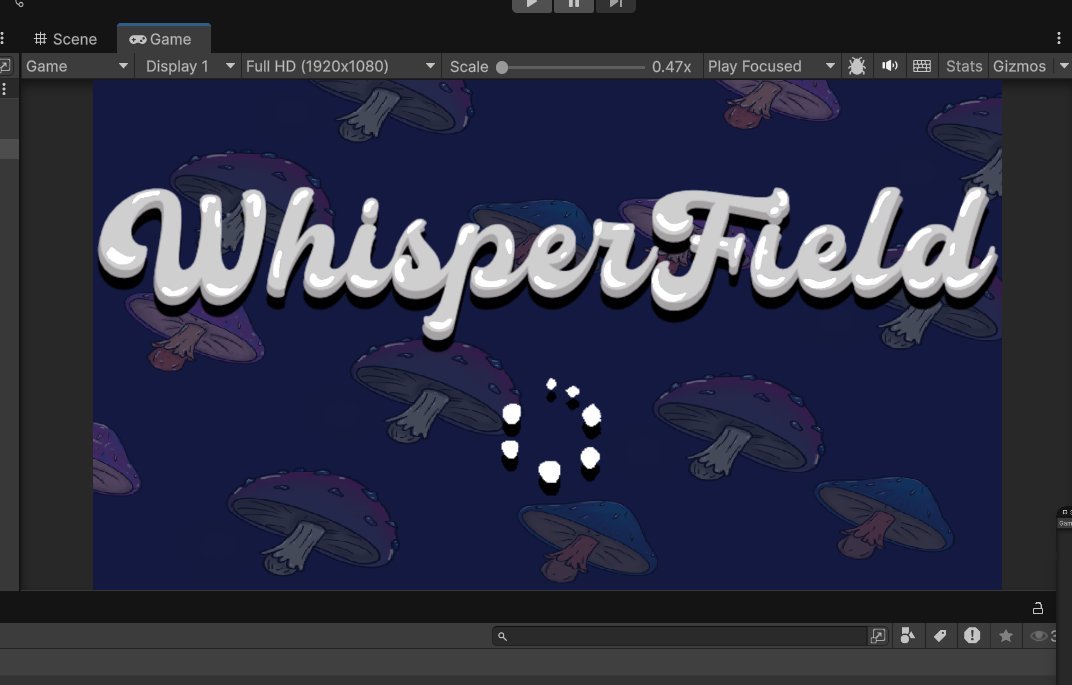Filter favorites using the star icon
The width and height of the screenshot is (1072, 685).
click(x=1005, y=635)
